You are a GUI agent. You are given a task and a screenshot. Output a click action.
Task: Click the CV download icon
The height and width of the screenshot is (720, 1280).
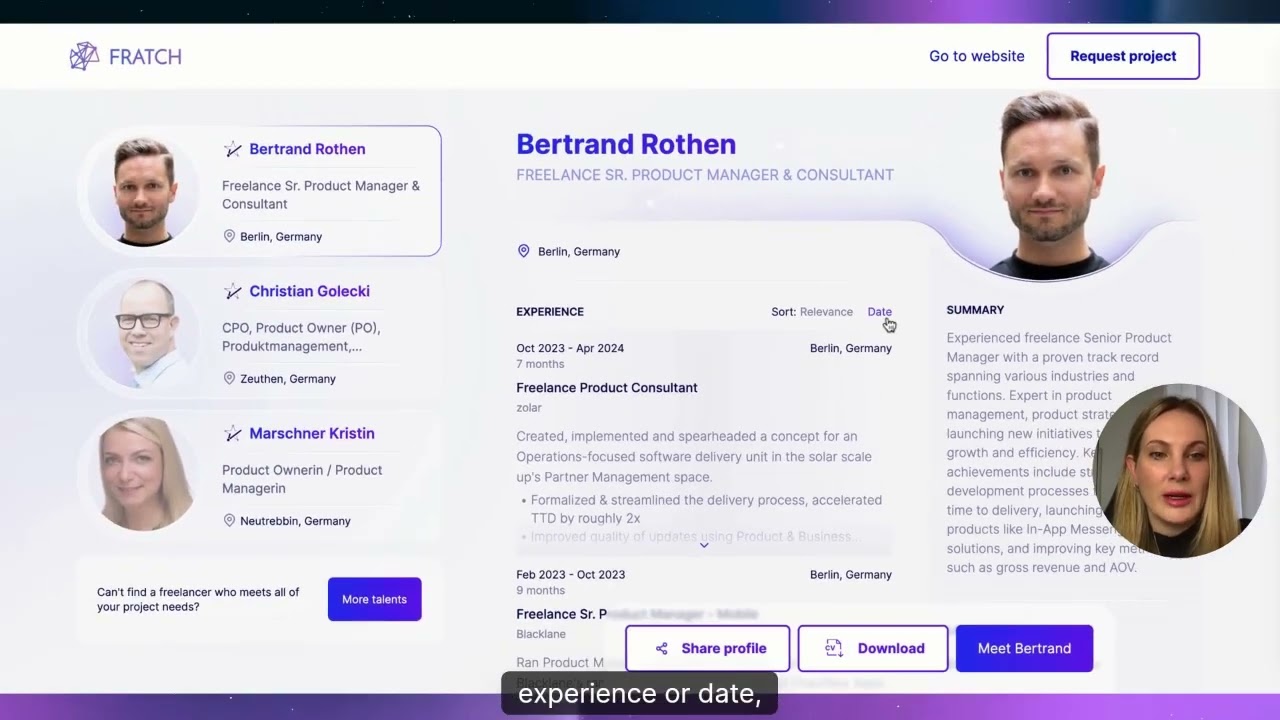tap(834, 648)
